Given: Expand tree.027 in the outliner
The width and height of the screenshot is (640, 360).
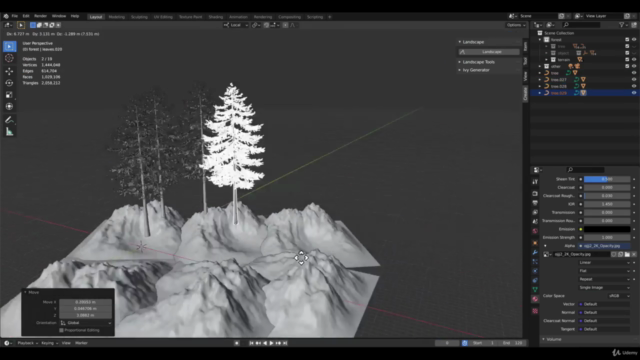Looking at the screenshot, I should pyautogui.click(x=540, y=80).
